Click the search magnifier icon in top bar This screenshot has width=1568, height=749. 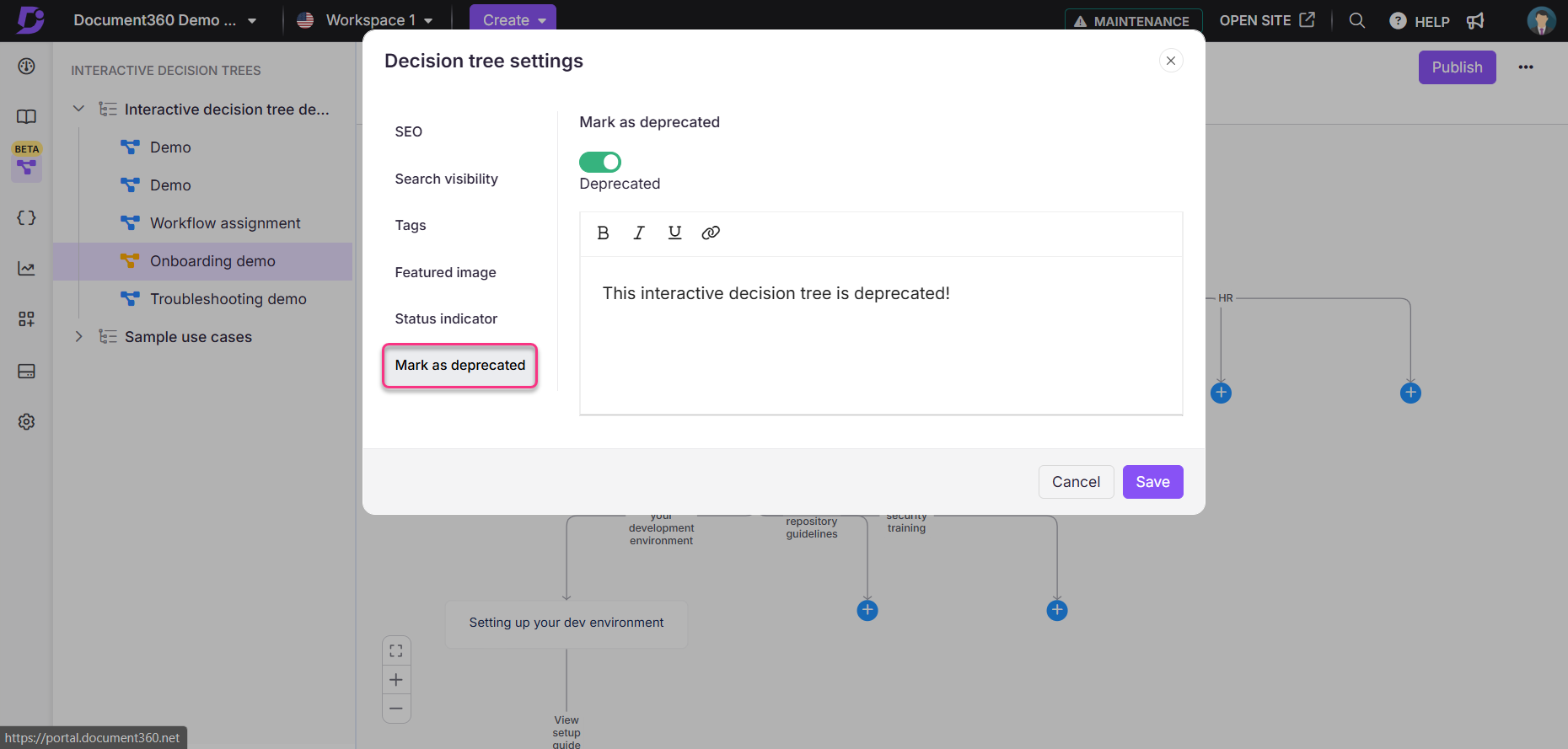(1357, 20)
